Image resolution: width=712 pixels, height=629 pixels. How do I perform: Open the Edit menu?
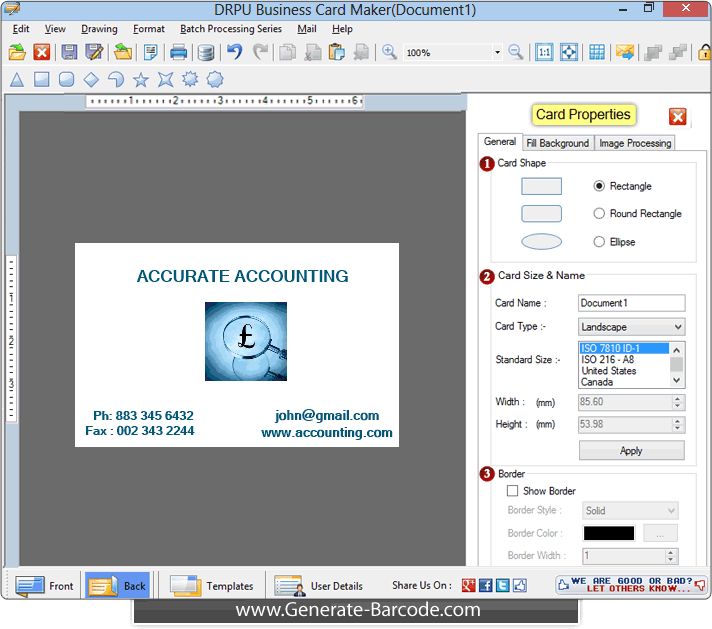[21, 29]
